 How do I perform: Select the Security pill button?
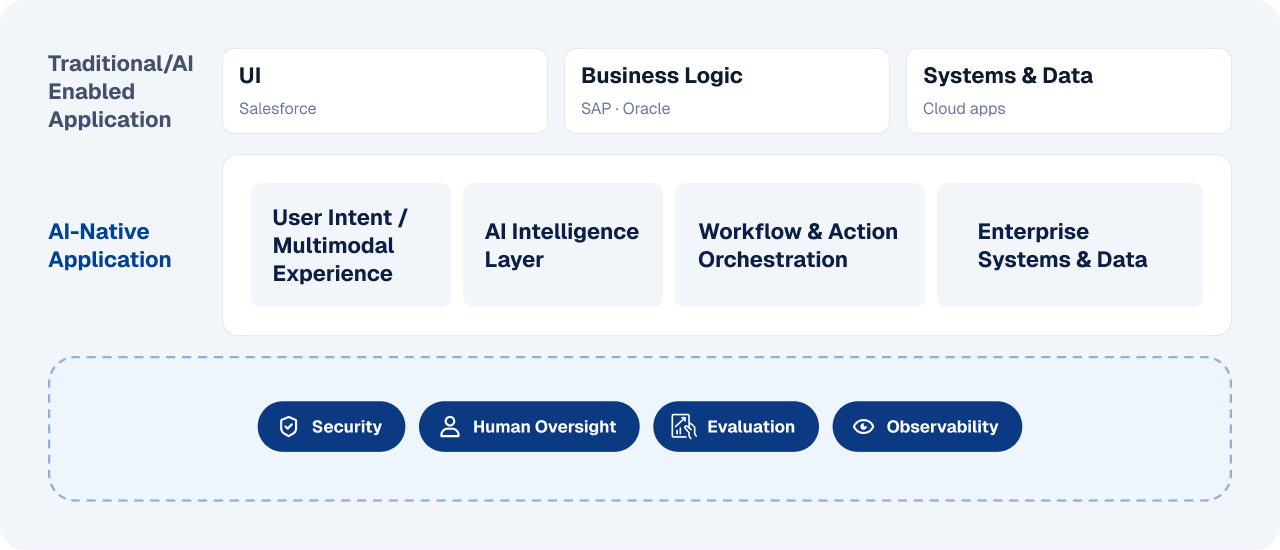point(331,427)
